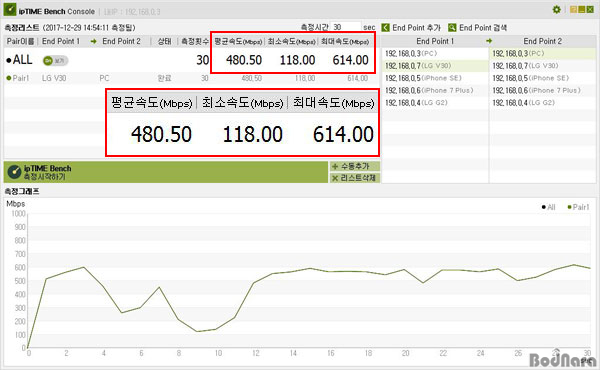Start measurement with ipTIME Bench gauge icon
Viewport: 600px width, 370px height.
tap(14, 172)
